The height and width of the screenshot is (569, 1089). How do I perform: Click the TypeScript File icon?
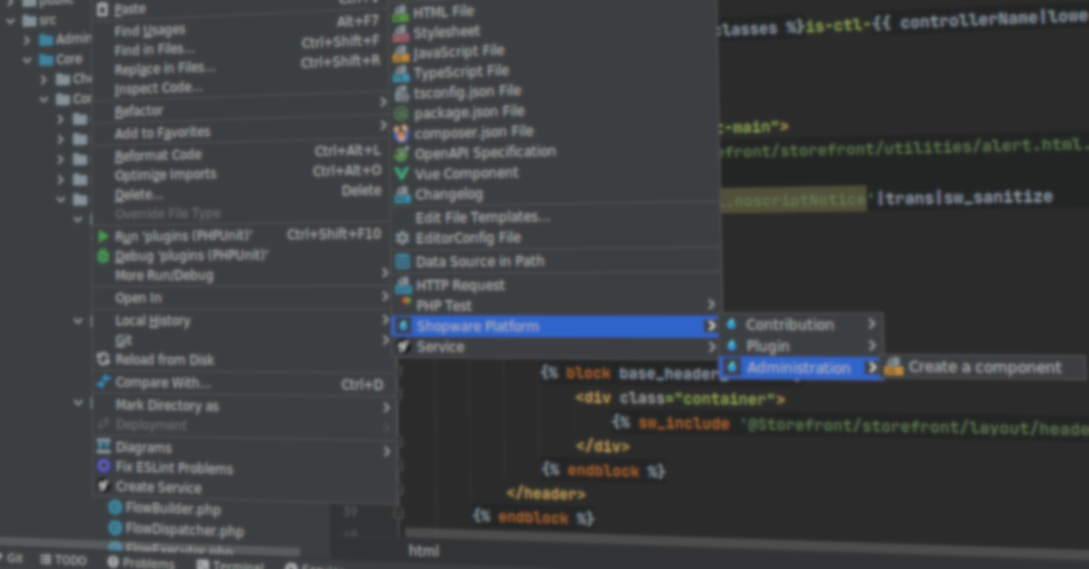[401, 72]
